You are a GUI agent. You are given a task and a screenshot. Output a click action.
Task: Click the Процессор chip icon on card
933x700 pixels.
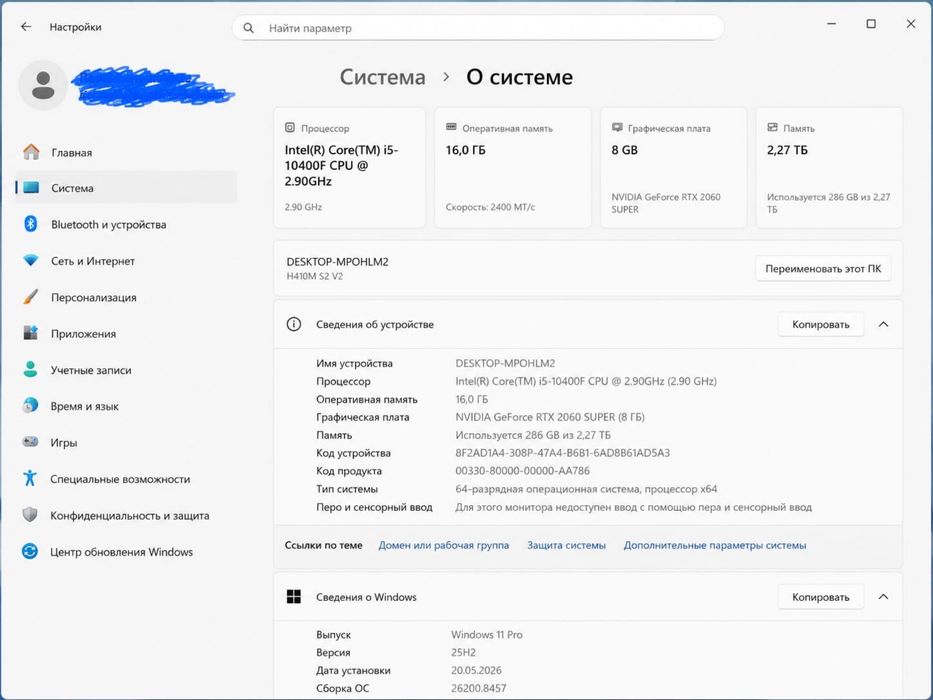click(x=290, y=128)
